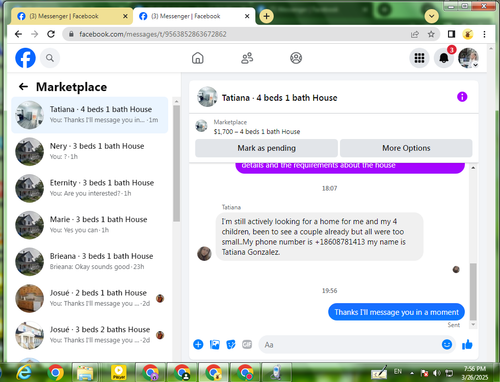Click the chat header listing thumbnail
The image size is (500, 382).
[x=207, y=97]
